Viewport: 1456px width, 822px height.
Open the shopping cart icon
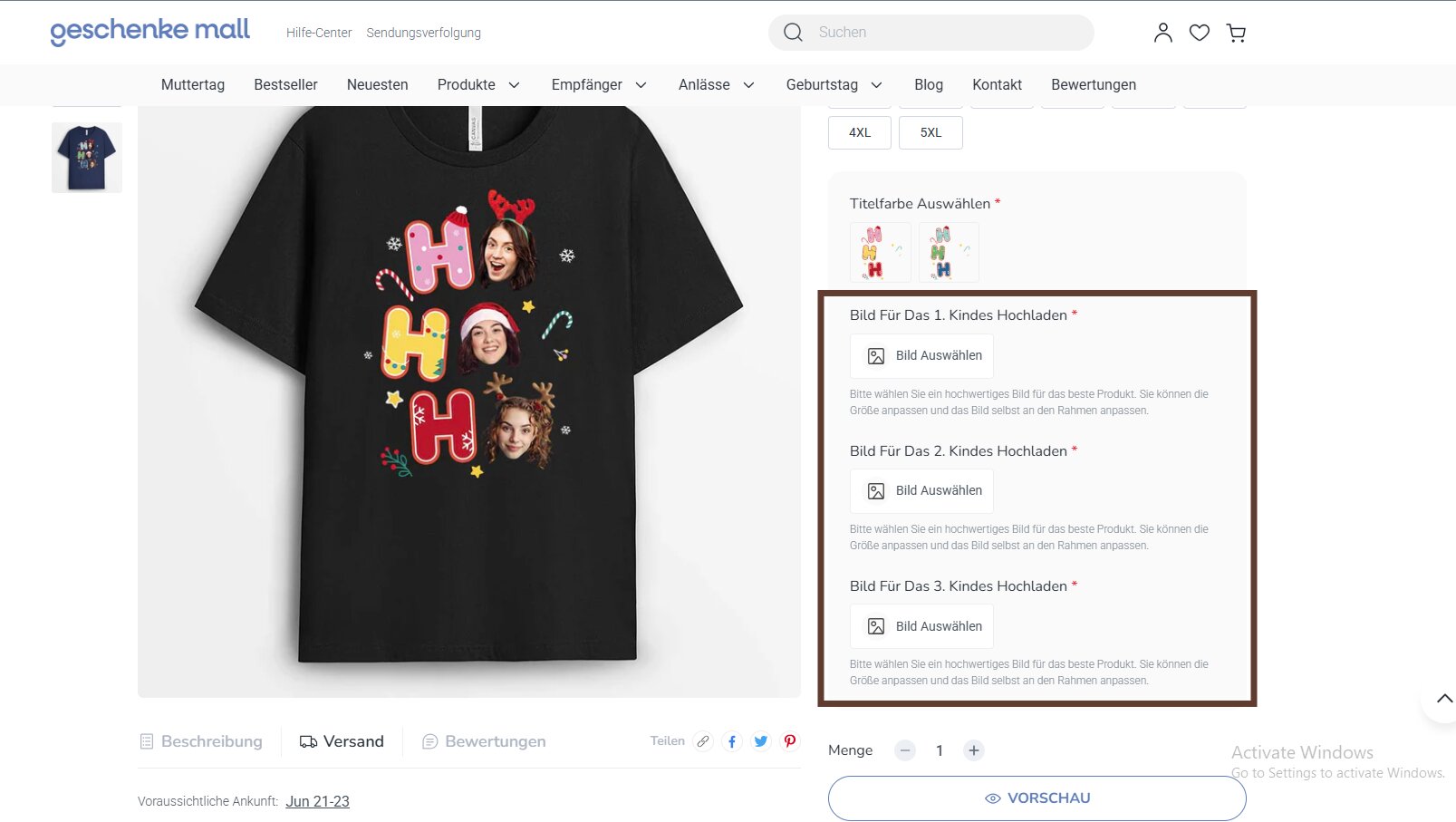point(1236,33)
